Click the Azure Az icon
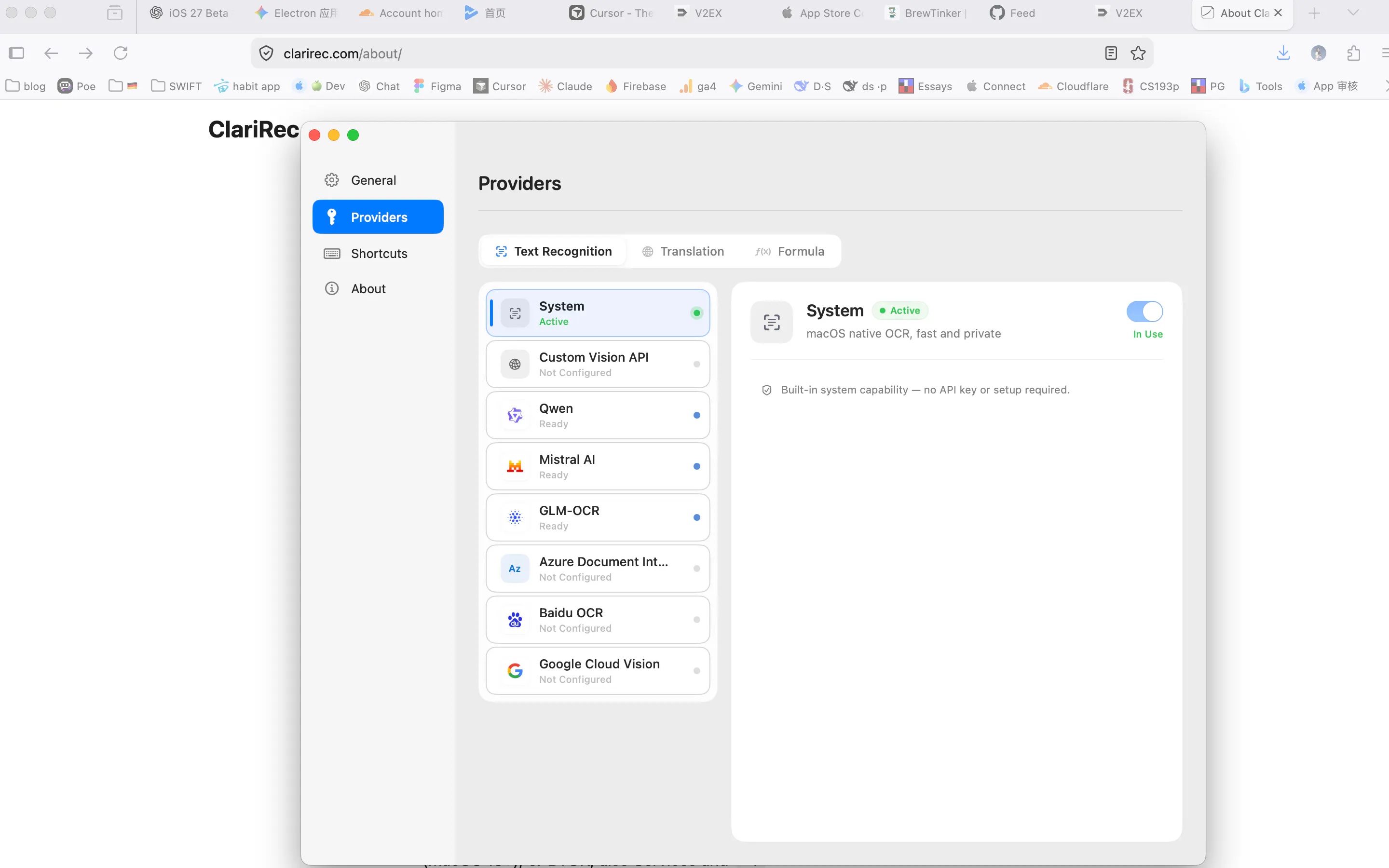 point(515,569)
